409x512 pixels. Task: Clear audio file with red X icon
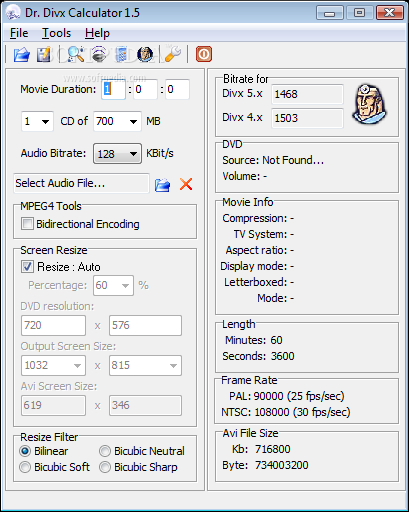[x=186, y=184]
